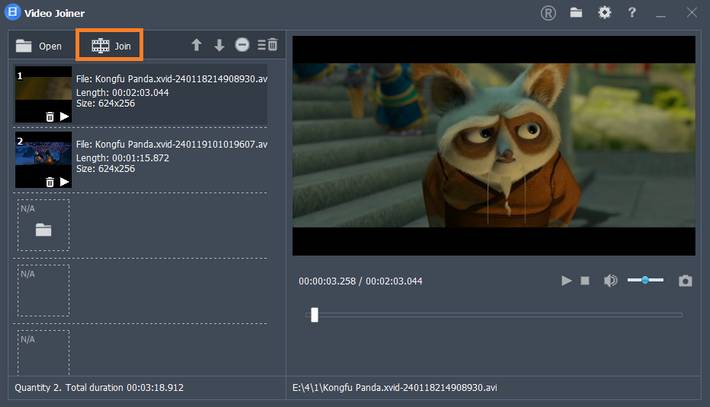The height and width of the screenshot is (407, 710).
Task: Select the thumbnail of clip 2
Action: [43, 159]
